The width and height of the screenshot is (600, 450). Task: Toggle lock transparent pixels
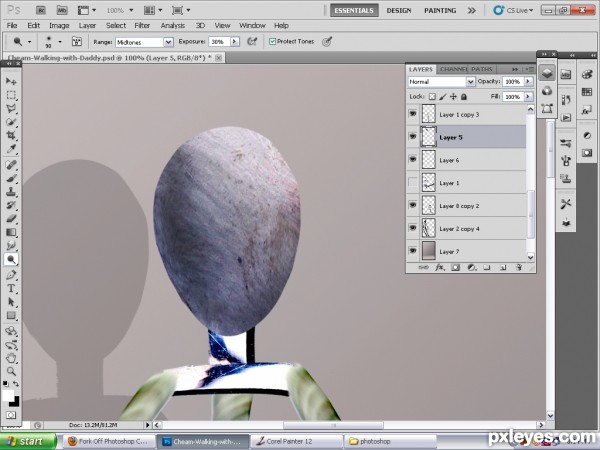tap(432, 97)
